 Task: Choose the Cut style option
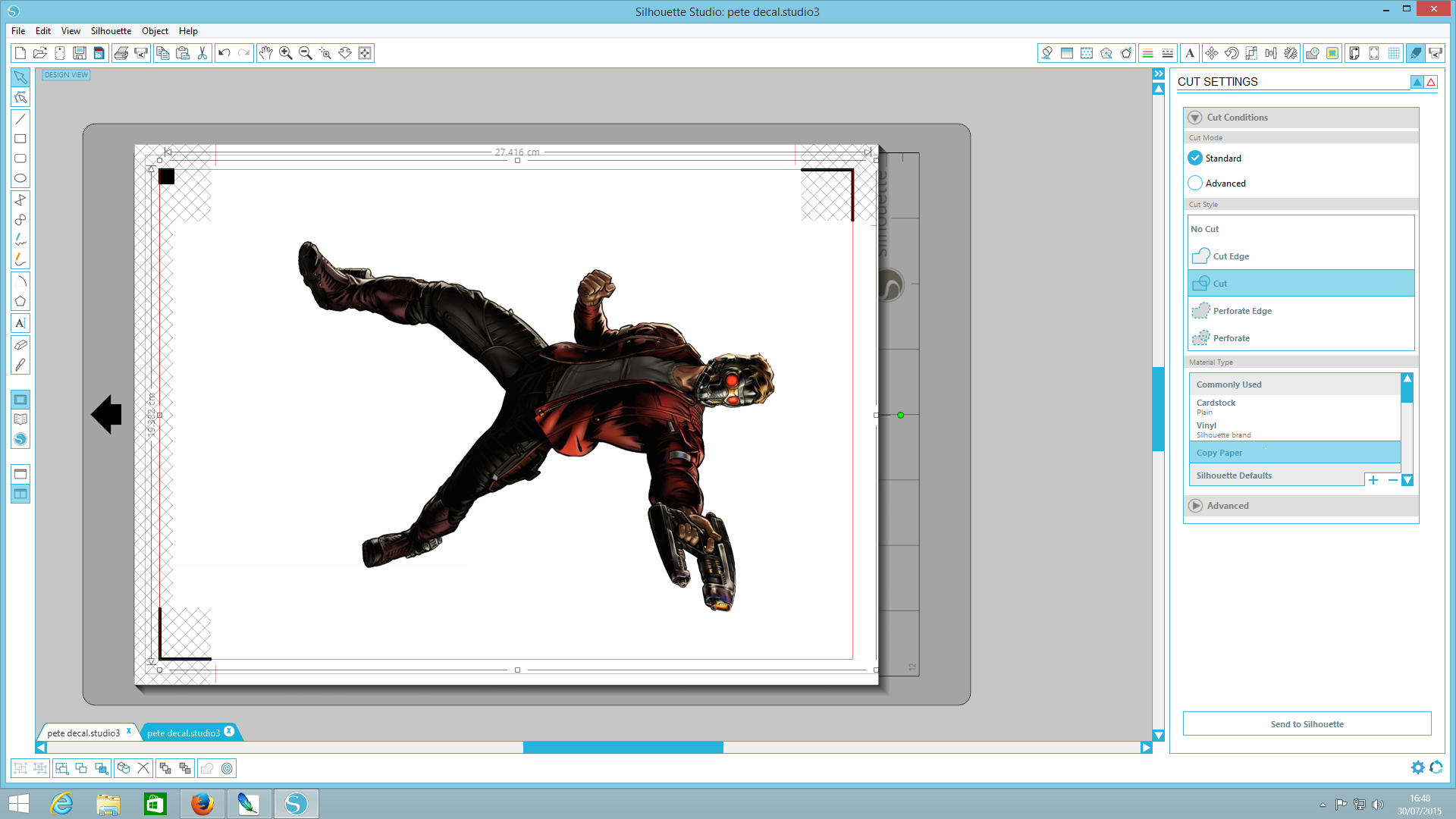point(1301,283)
